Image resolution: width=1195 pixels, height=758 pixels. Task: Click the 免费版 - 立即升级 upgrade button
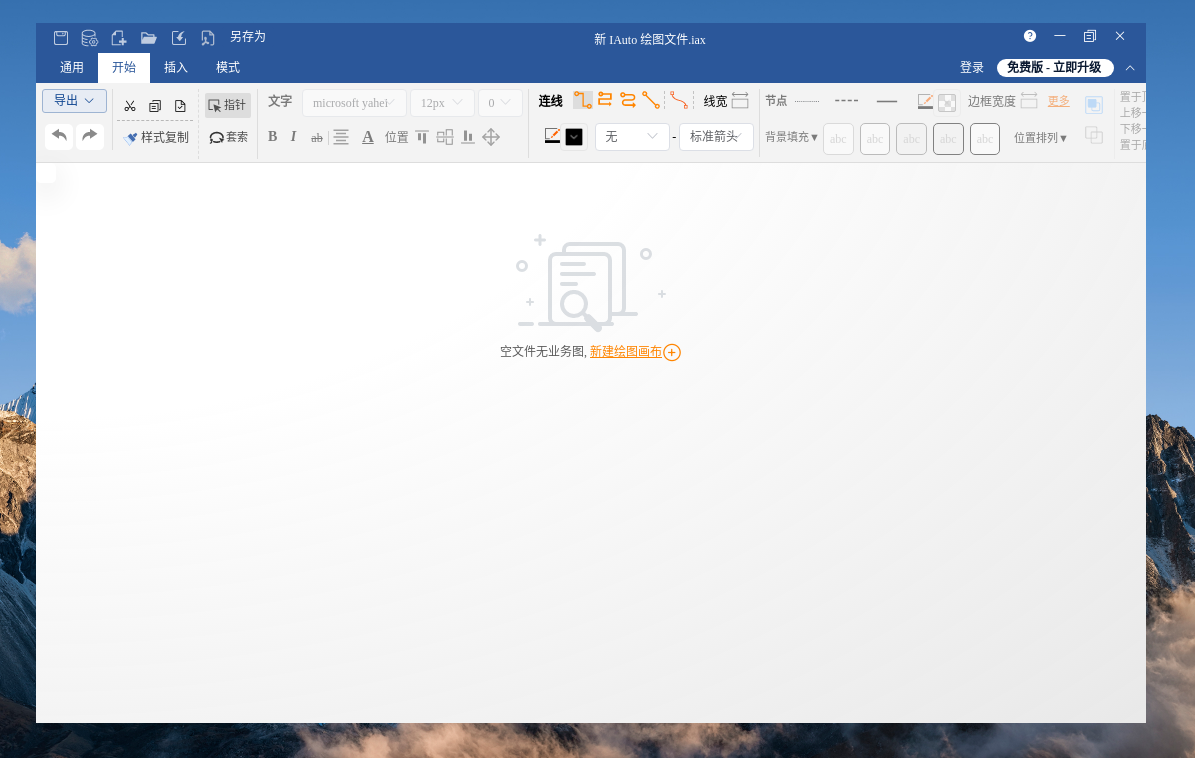click(1054, 68)
